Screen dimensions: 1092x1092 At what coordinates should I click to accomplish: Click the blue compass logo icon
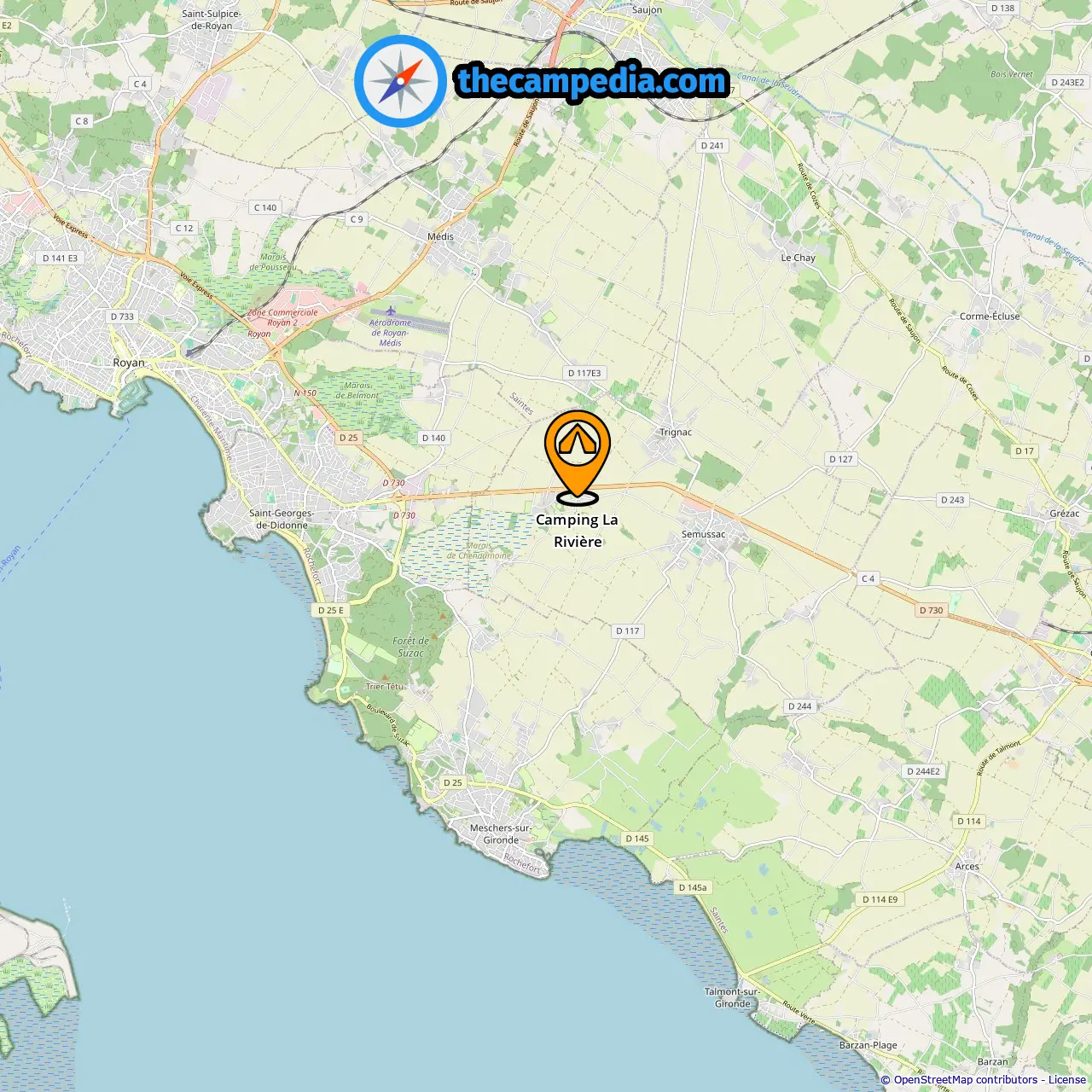tap(400, 82)
